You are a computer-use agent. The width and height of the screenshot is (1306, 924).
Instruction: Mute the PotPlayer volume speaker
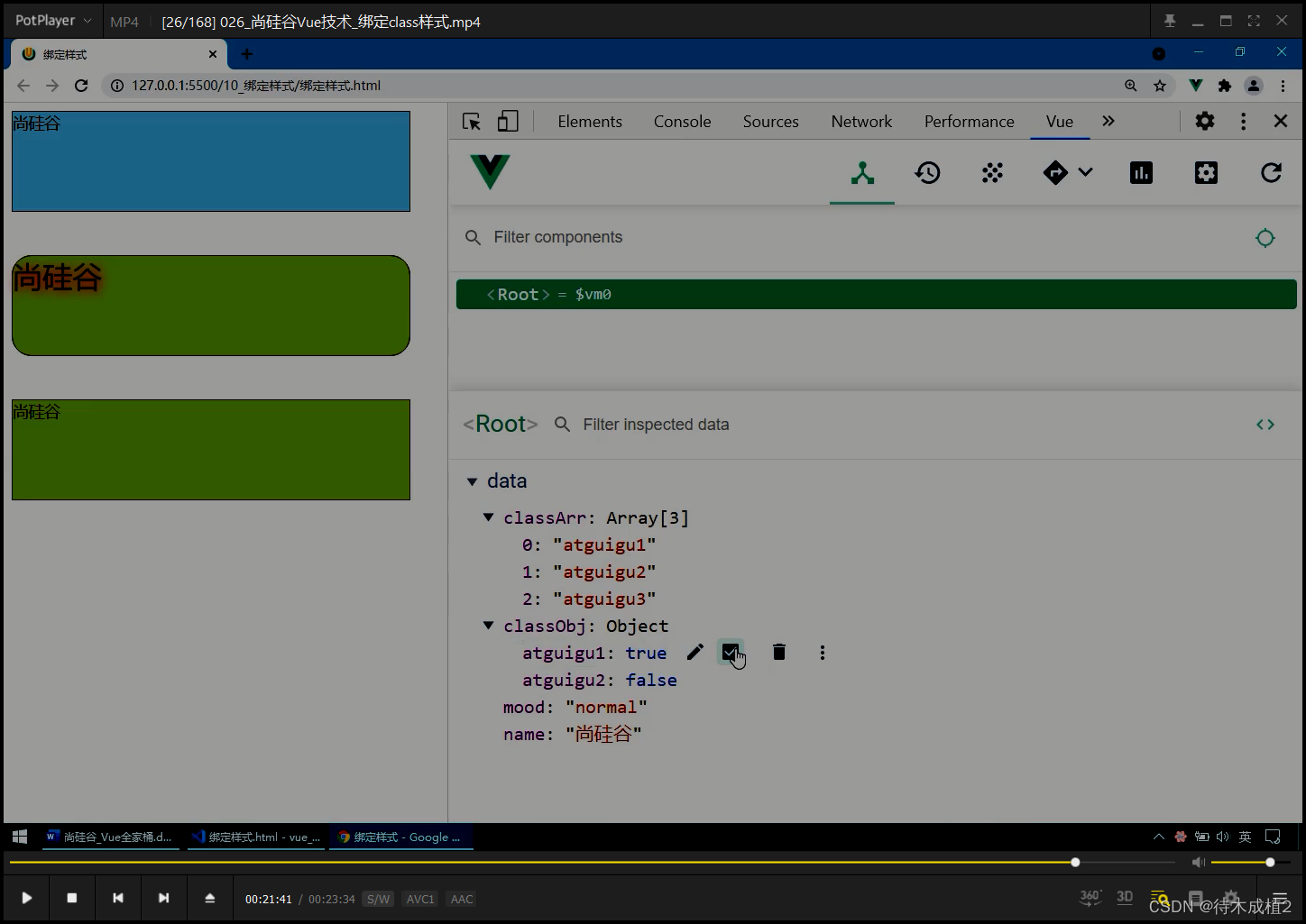(x=1199, y=863)
